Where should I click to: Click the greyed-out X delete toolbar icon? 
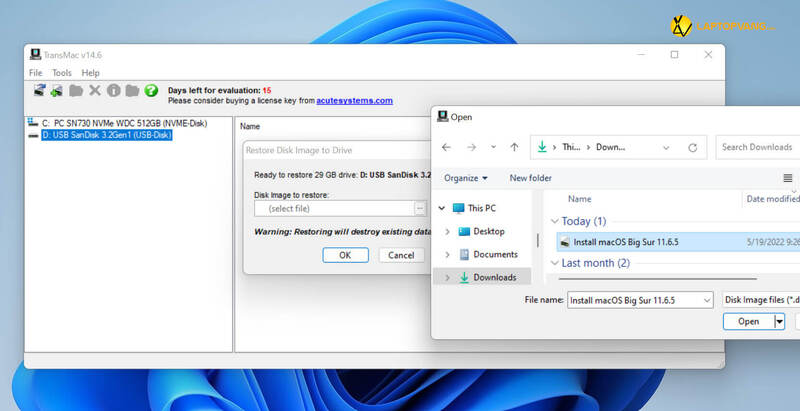tap(95, 91)
